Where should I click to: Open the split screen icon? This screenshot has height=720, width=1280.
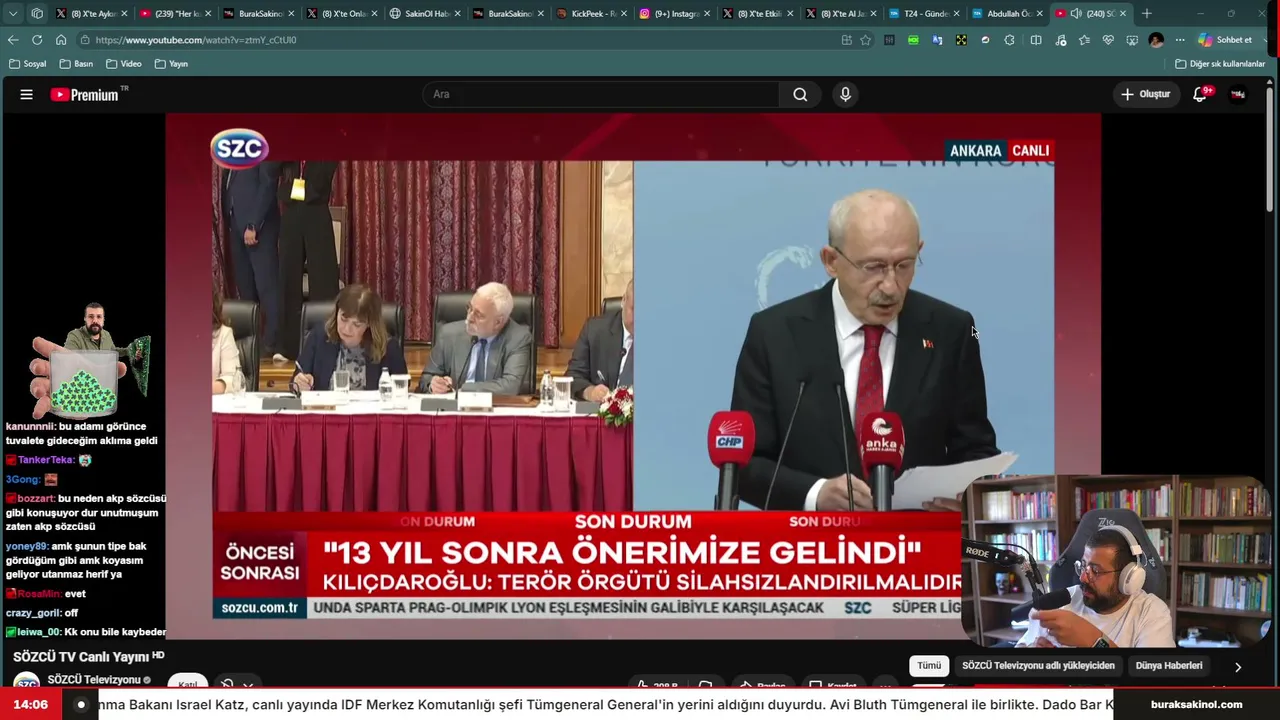[x=1036, y=40]
